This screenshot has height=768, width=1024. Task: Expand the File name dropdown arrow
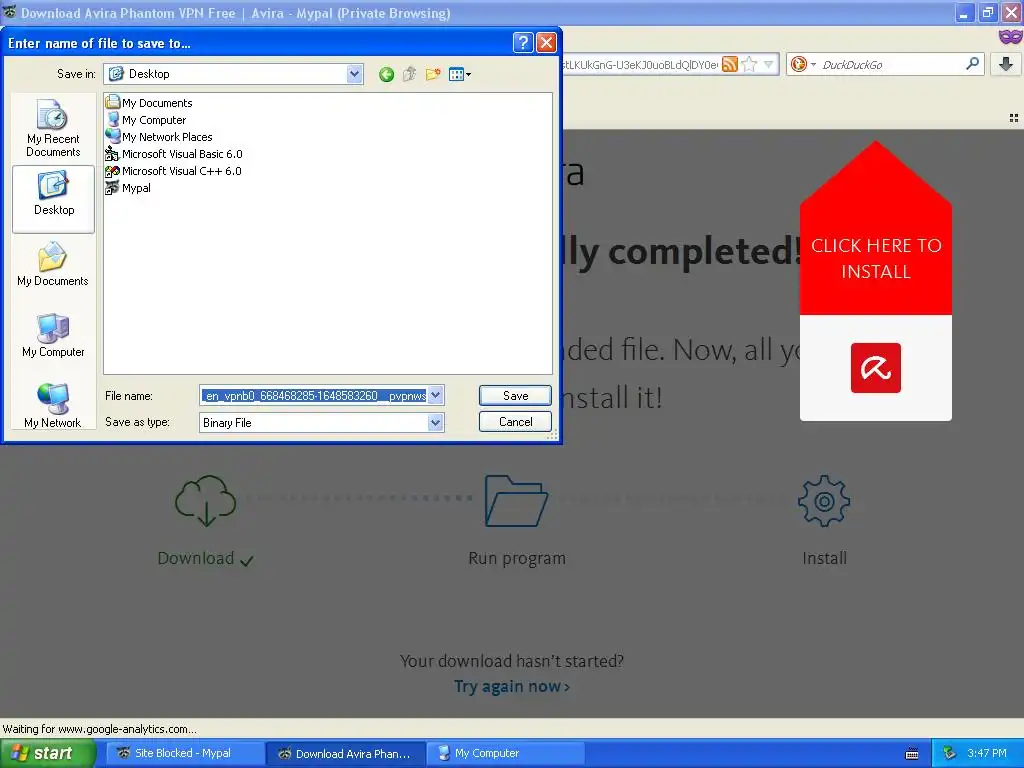(x=436, y=395)
